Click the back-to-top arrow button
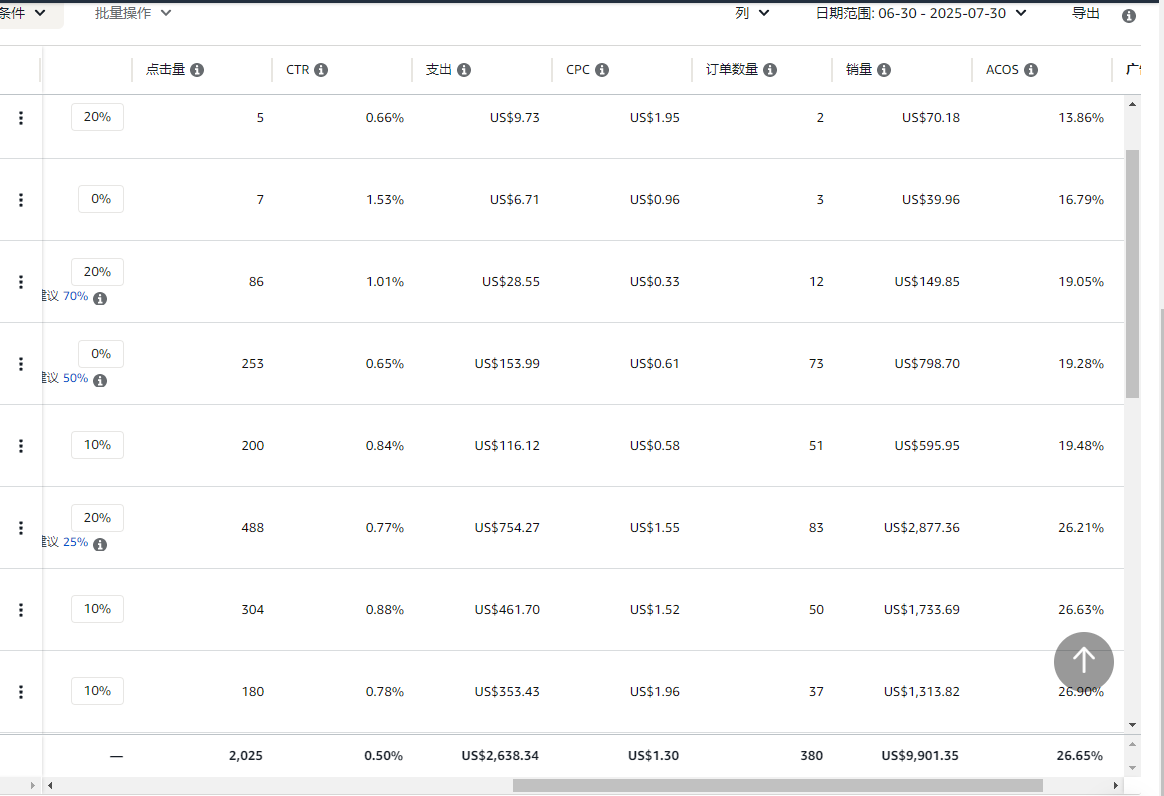Screen dimensions: 1164x796 coord(1083,662)
